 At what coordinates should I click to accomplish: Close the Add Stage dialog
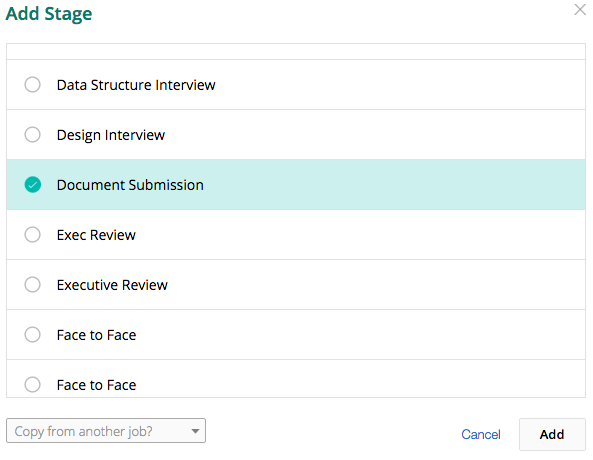point(580,9)
